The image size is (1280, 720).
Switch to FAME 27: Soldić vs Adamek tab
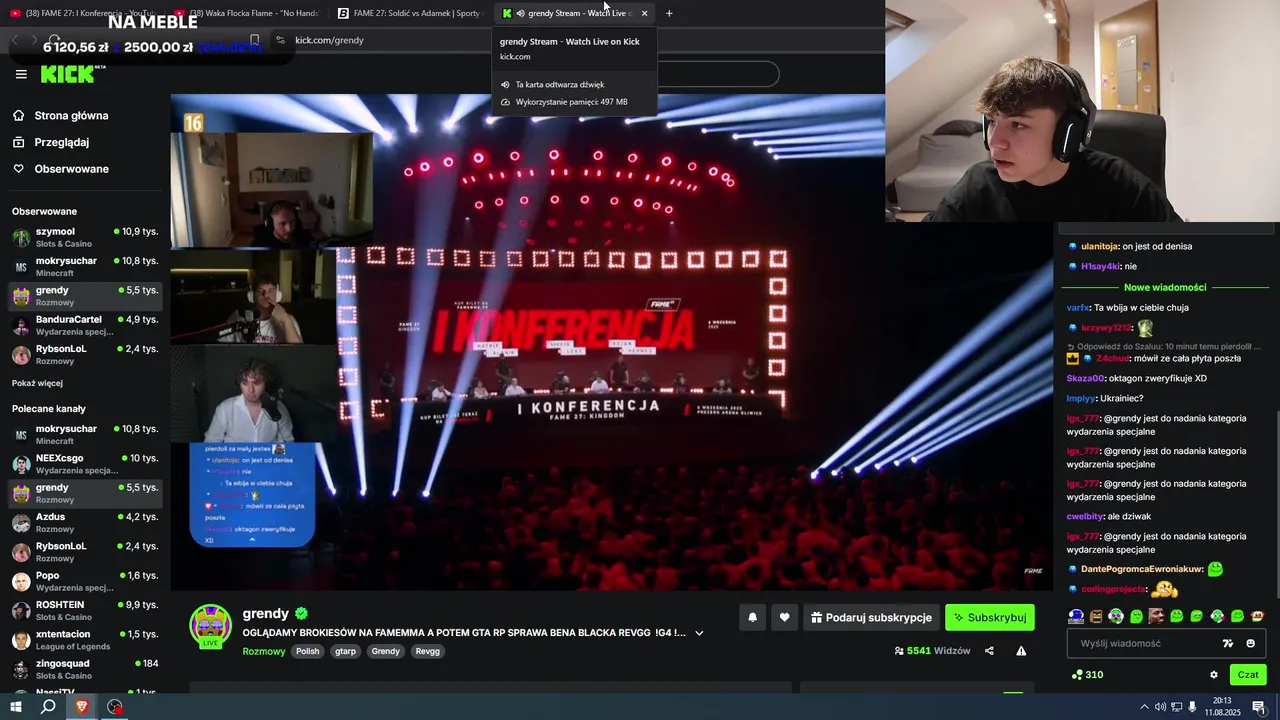(x=412, y=13)
